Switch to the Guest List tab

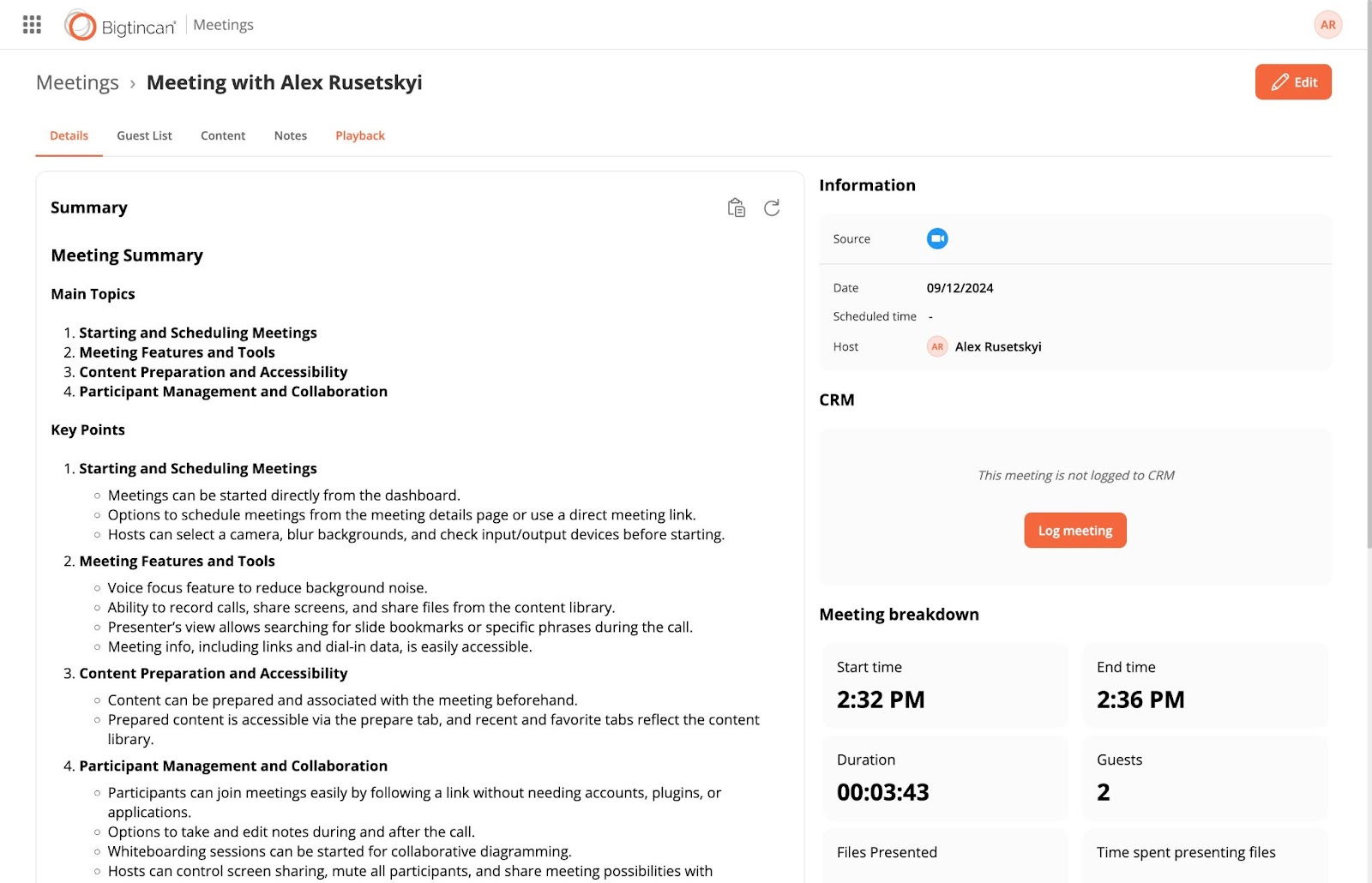point(144,135)
